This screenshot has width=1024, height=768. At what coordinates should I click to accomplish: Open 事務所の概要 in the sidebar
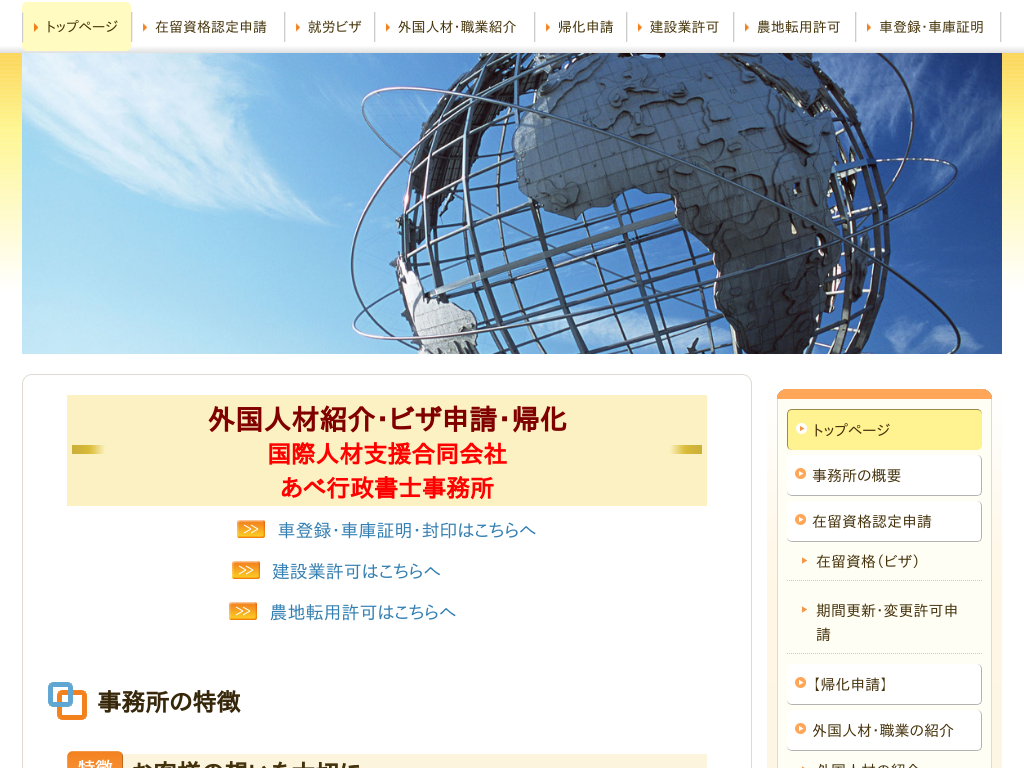[884, 475]
